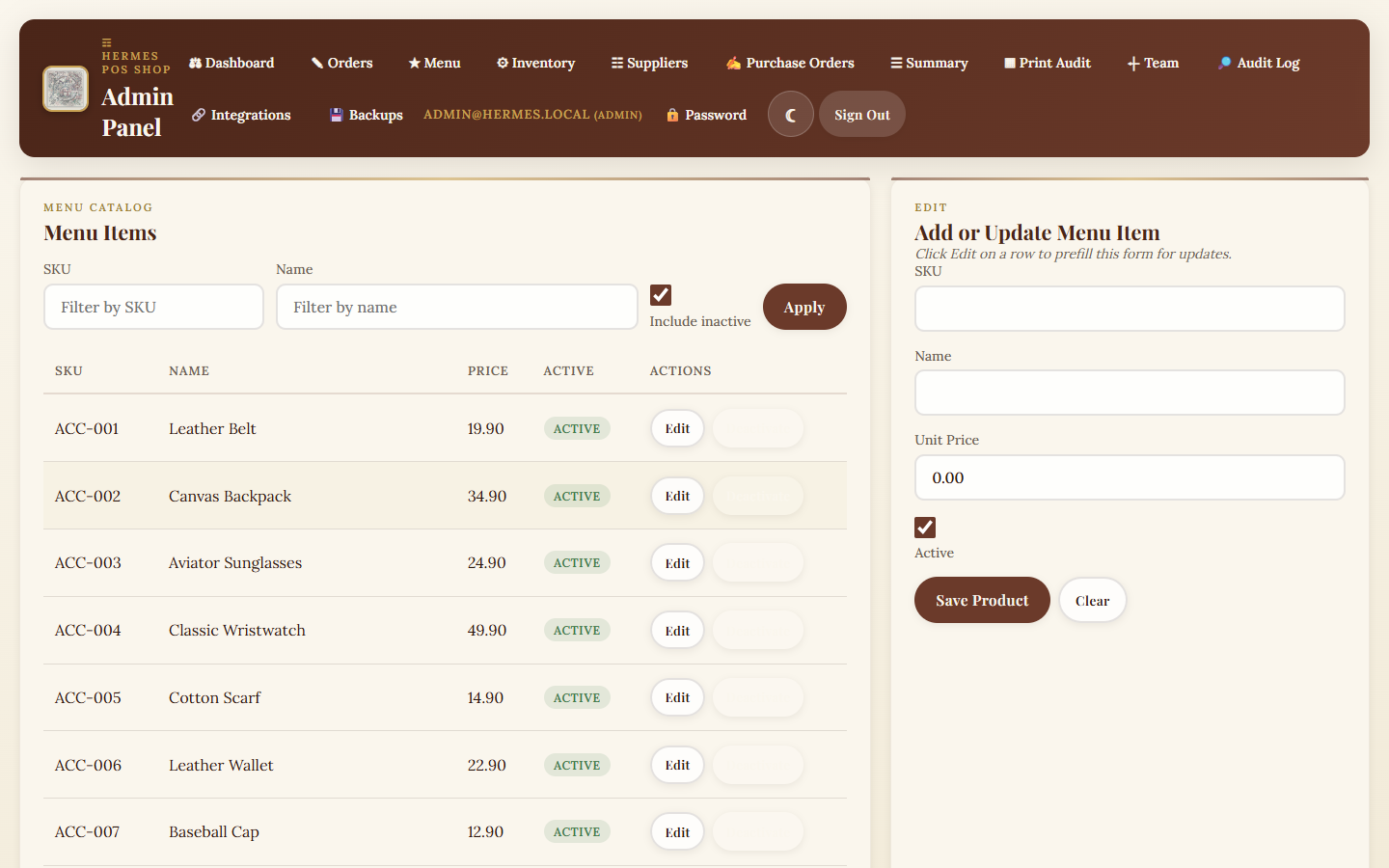Open the Inventory section
The width and height of the screenshot is (1389, 868).
coord(535,63)
